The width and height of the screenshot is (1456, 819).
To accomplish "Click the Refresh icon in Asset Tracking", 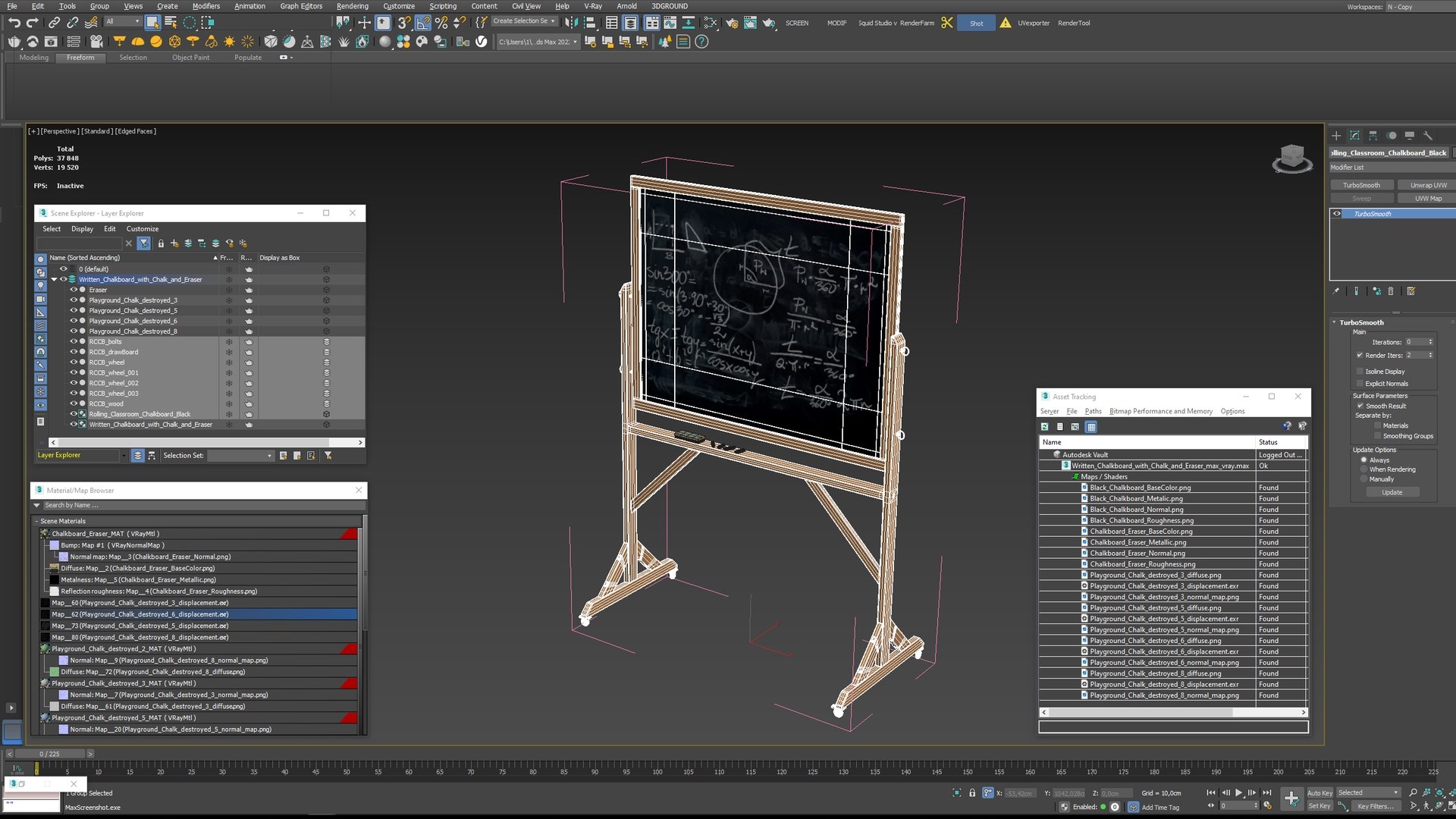I will click(x=1045, y=427).
